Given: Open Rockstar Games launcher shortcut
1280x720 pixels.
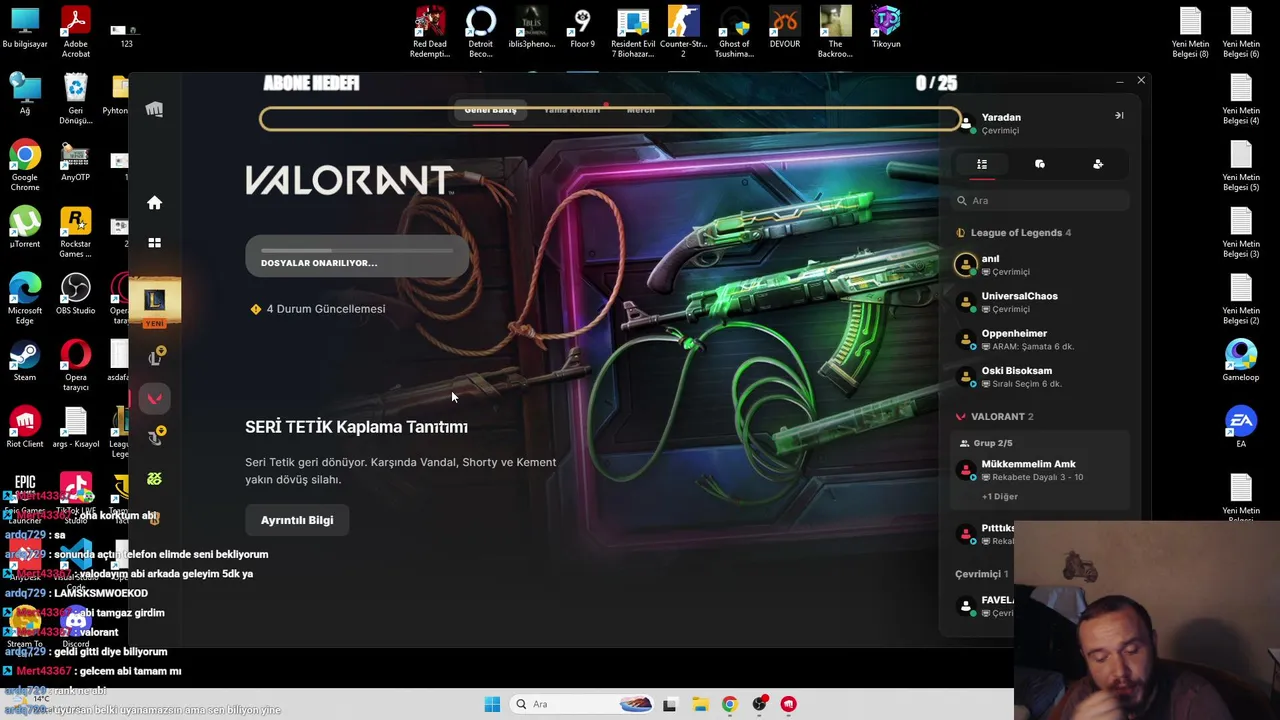Looking at the screenshot, I should (76, 234).
